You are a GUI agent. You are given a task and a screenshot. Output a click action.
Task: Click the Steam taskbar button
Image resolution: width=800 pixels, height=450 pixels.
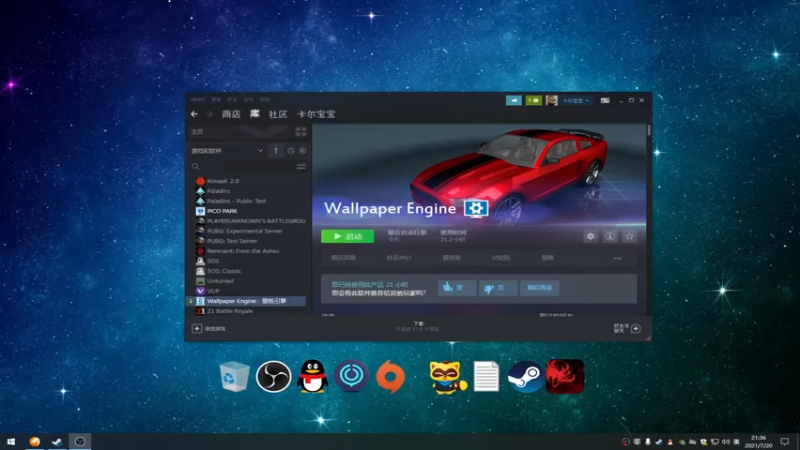[57, 441]
